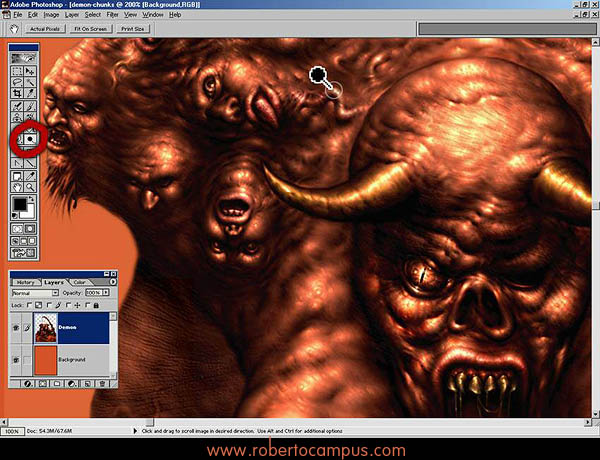Viewport: 600px width, 460px height.
Task: Create a new layer set
Action: 57,383
